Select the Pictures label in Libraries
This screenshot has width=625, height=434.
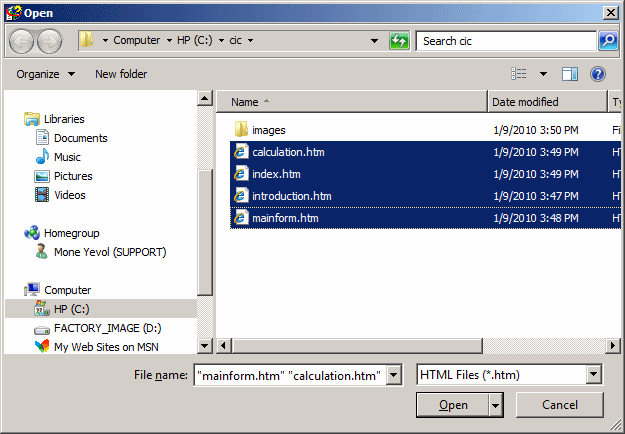coord(73,176)
